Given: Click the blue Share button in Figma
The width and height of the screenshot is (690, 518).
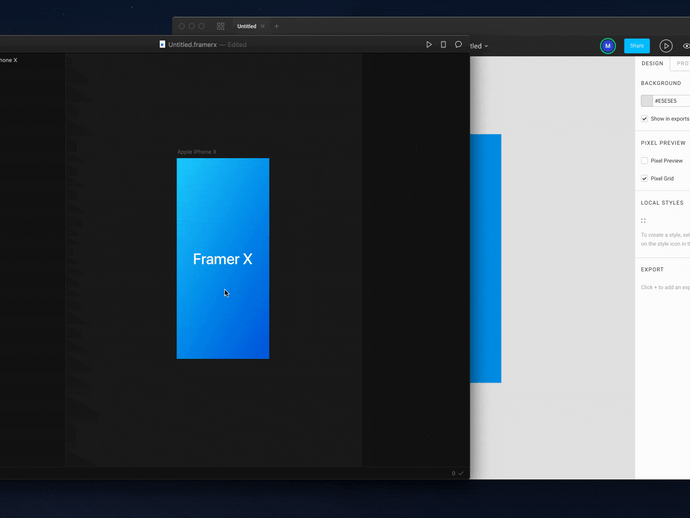Looking at the screenshot, I should [x=637, y=46].
